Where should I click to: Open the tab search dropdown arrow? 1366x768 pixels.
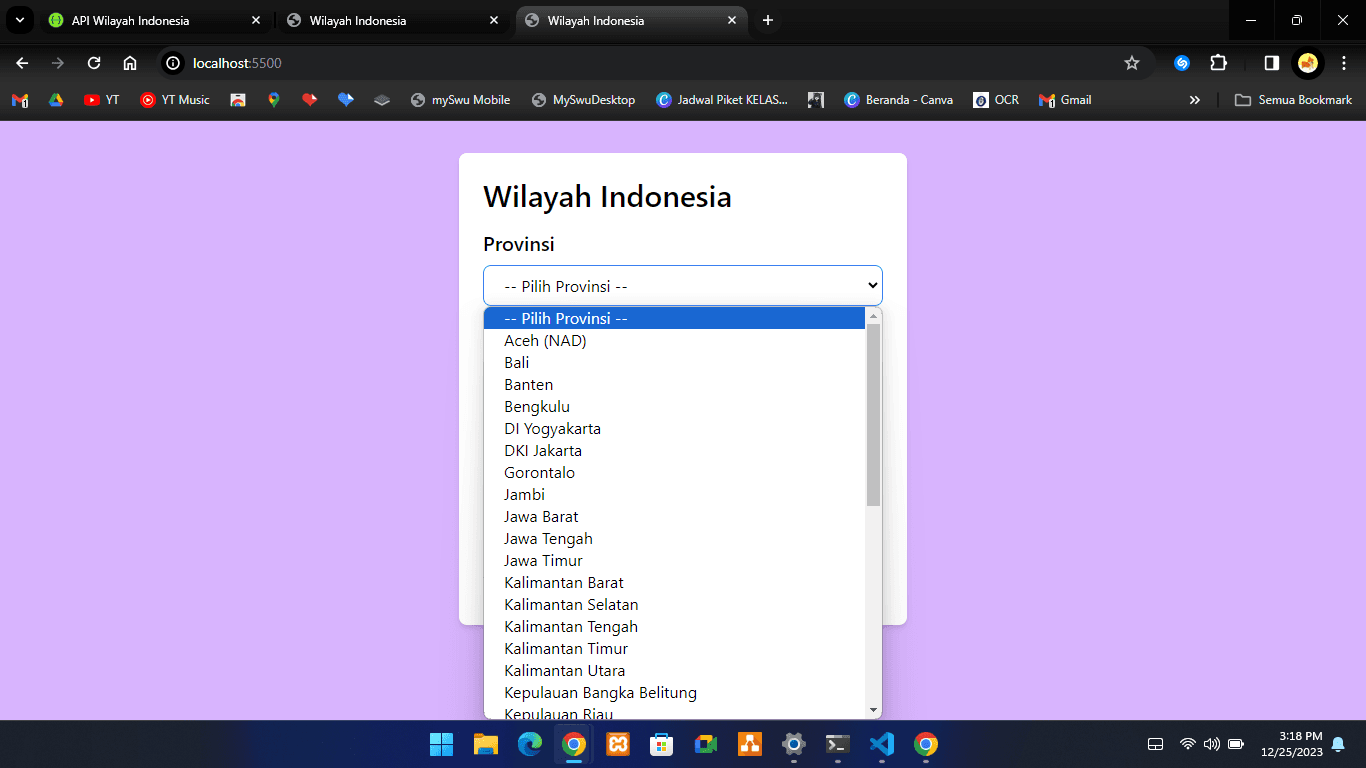point(19,20)
